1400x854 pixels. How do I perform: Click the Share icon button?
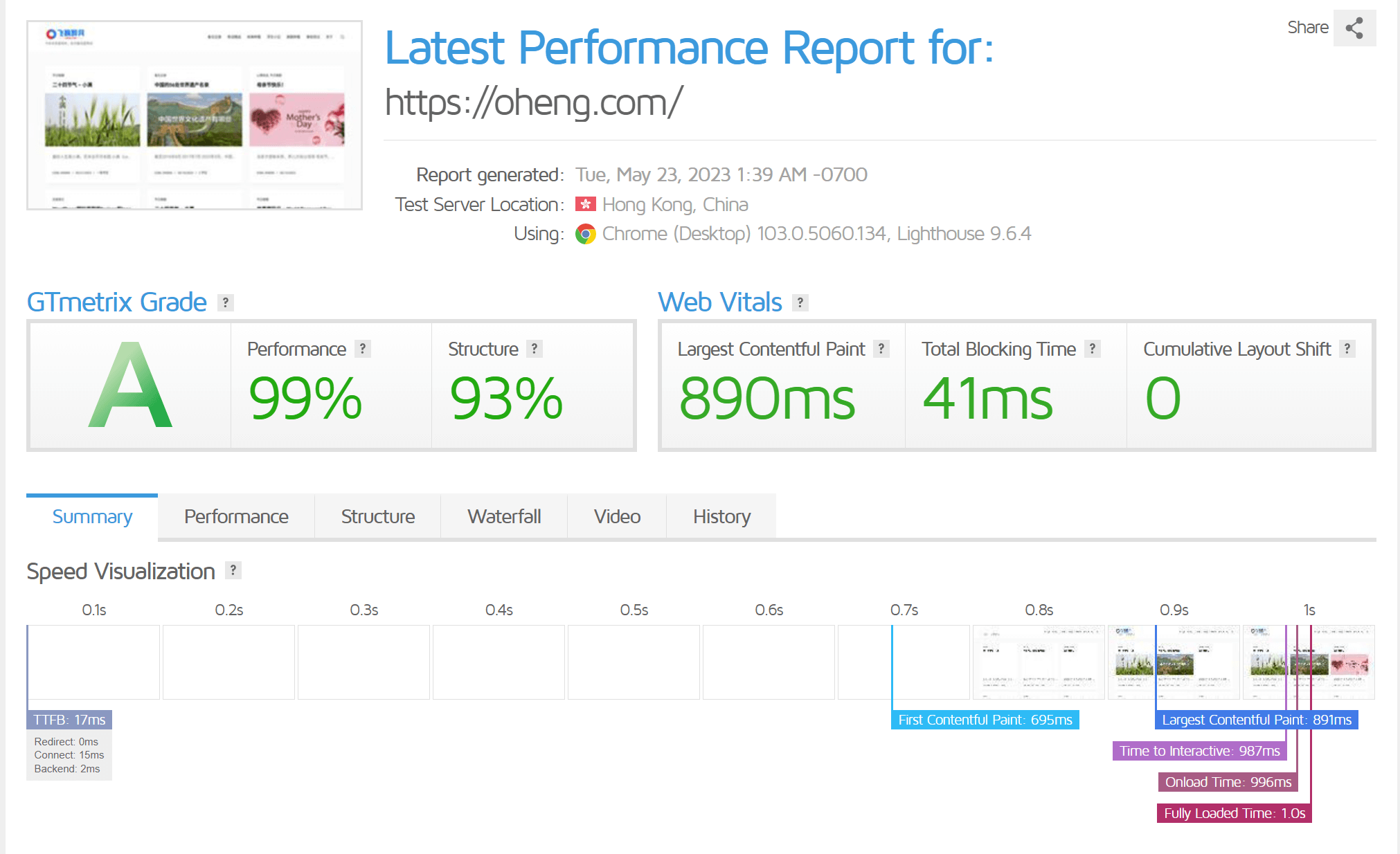(1354, 28)
